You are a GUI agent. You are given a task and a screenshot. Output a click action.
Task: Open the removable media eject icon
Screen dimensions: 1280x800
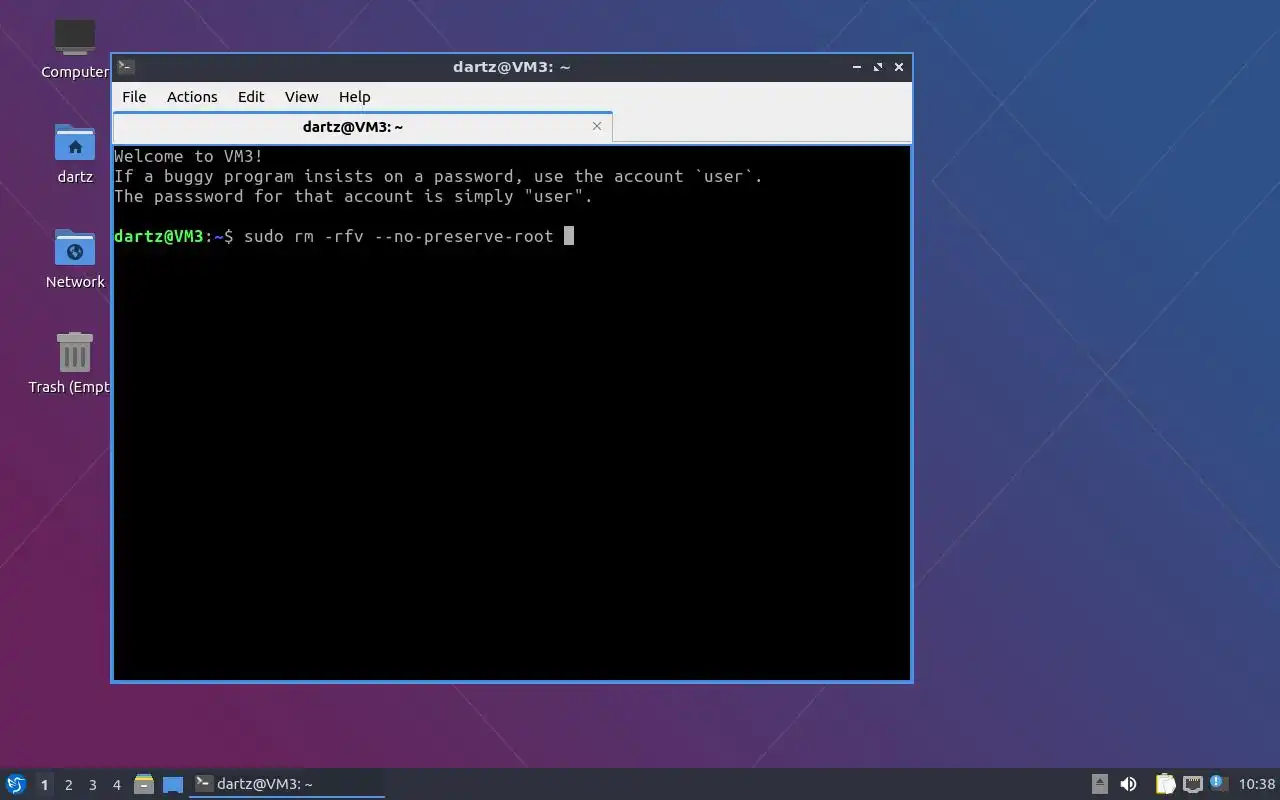pos(1099,784)
